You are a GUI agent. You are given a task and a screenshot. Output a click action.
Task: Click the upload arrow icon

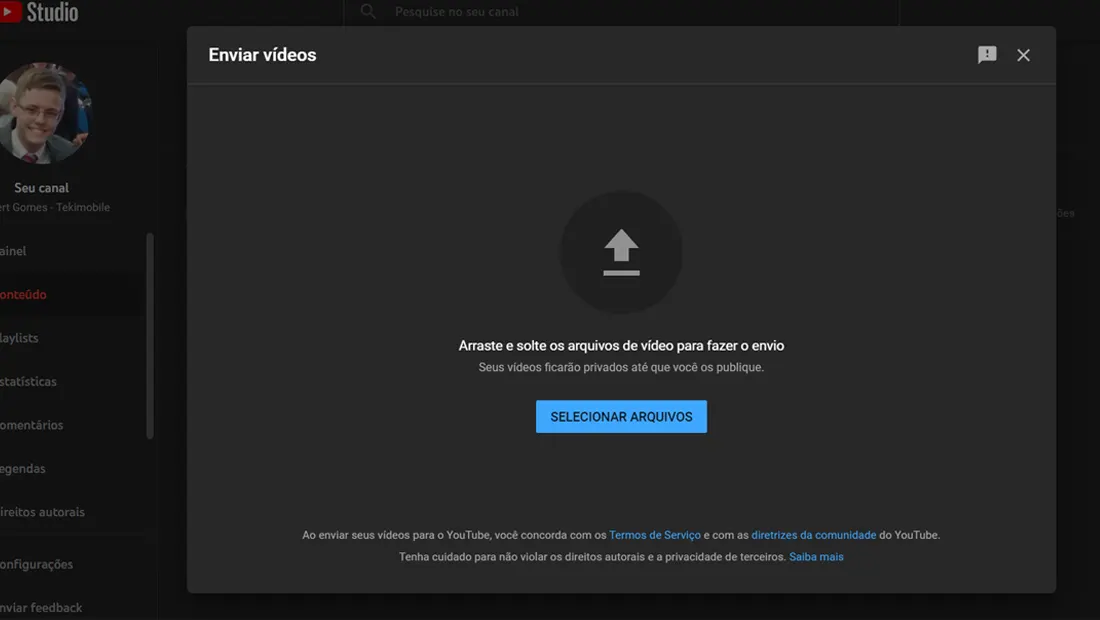pos(621,252)
